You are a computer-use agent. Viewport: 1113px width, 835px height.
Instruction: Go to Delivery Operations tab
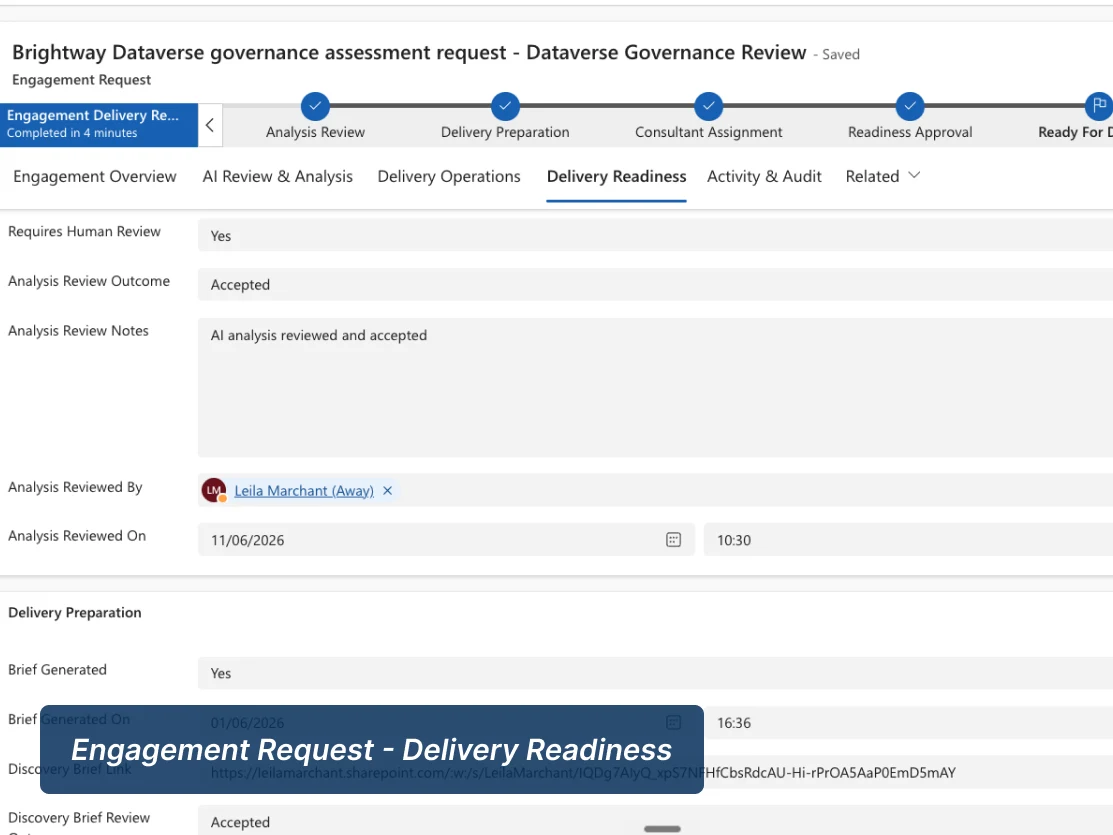pos(449,176)
